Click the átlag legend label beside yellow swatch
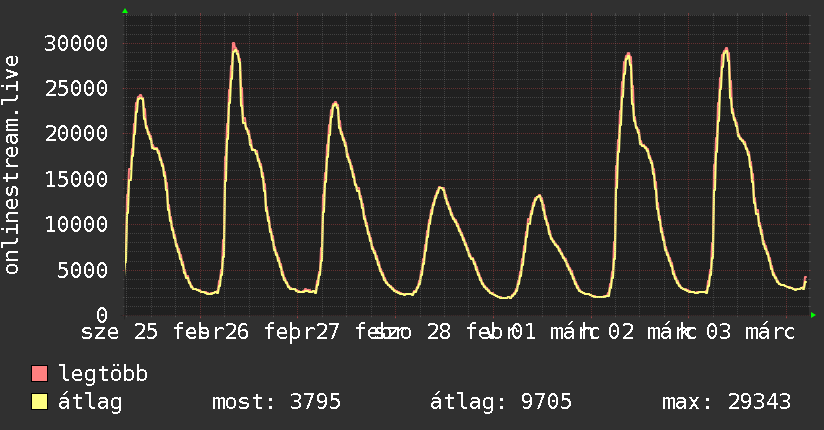The height and width of the screenshot is (430, 824). point(90,402)
